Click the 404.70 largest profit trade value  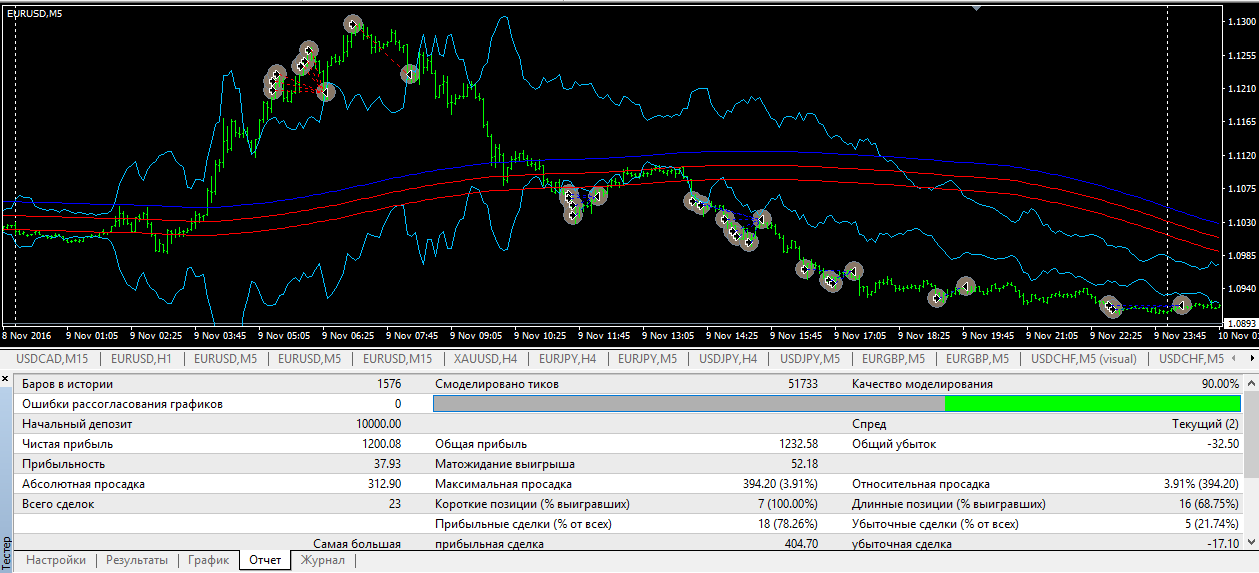click(x=802, y=544)
